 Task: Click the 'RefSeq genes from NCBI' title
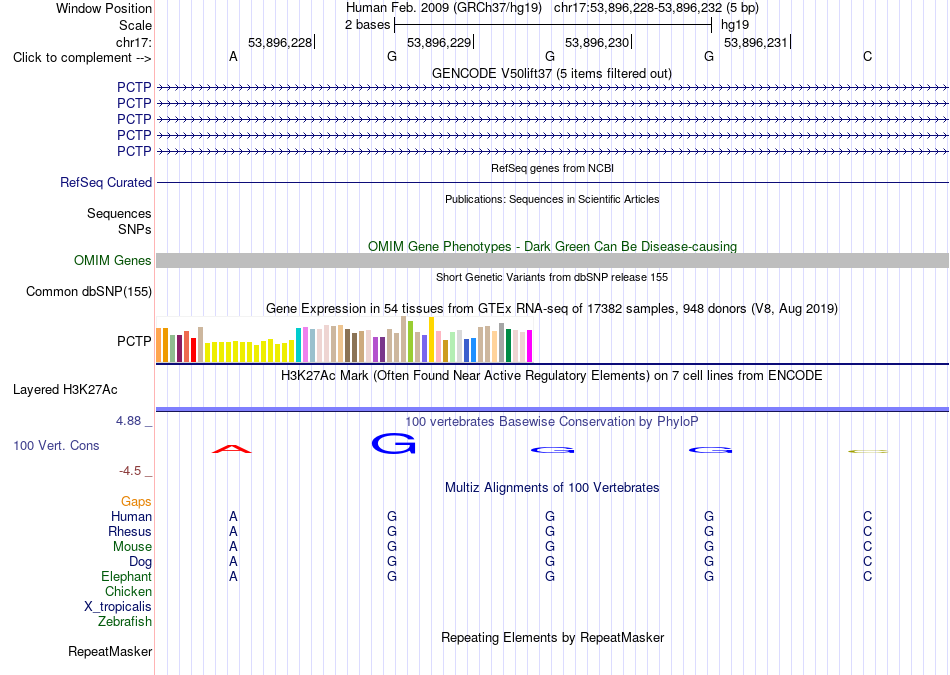pyautogui.click(x=552, y=168)
